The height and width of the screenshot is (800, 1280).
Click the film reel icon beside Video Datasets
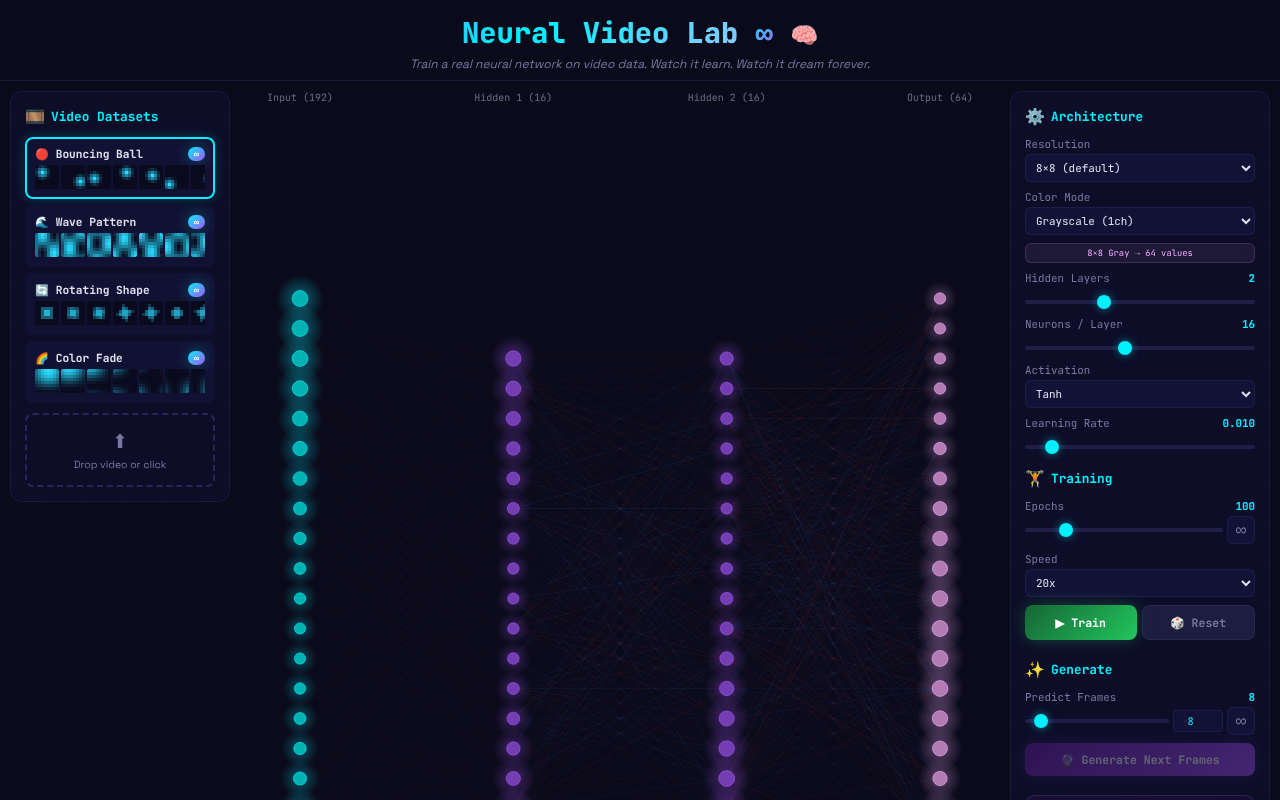(x=36, y=117)
